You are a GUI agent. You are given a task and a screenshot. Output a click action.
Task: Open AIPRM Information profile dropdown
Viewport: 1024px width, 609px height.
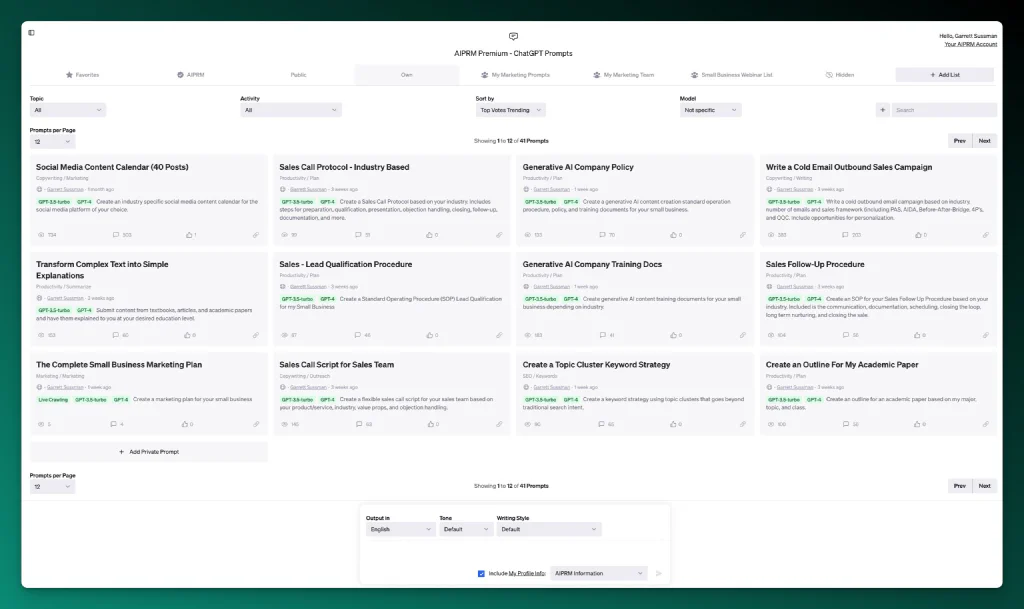point(599,573)
